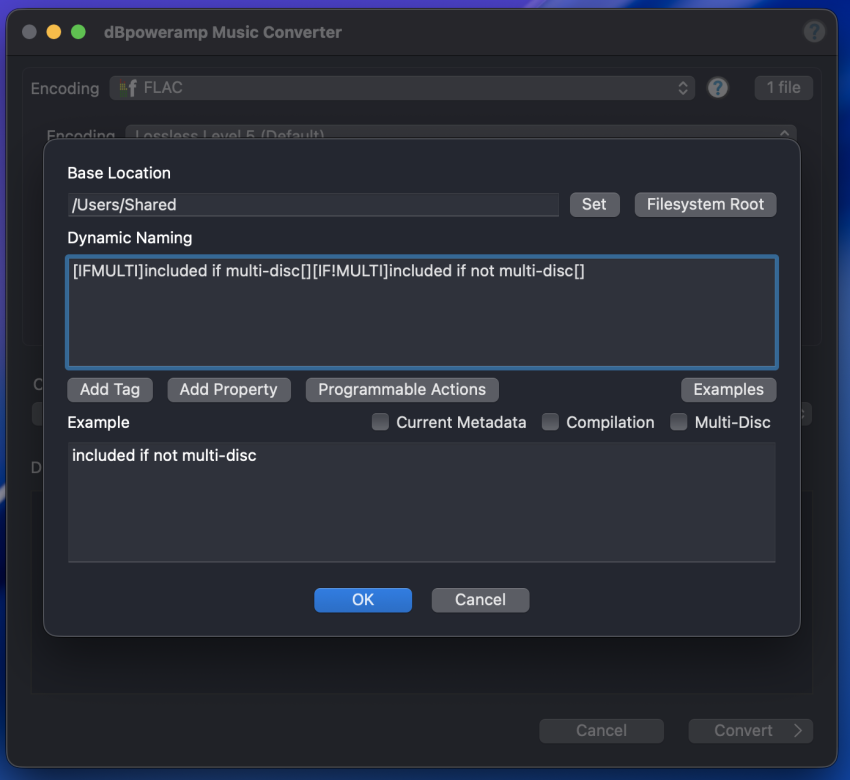Click the Dynamic Naming label
850x780 pixels.
[x=130, y=238]
